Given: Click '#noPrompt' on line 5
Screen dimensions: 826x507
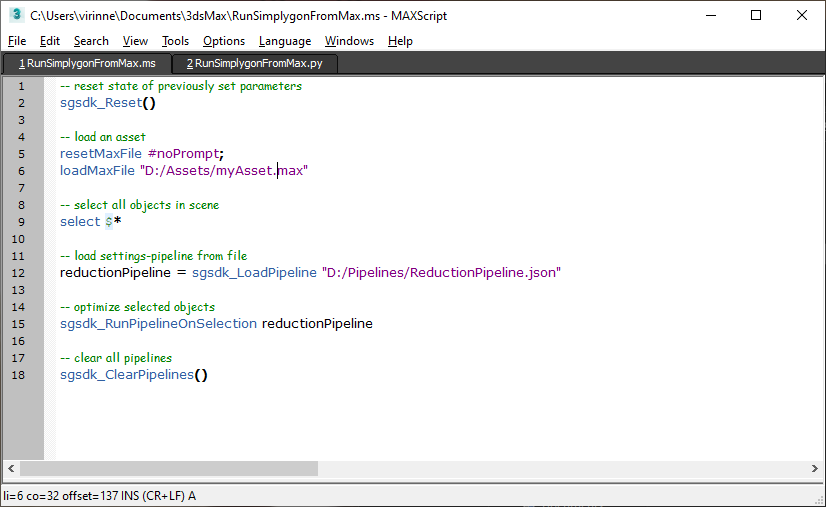Looking at the screenshot, I should (x=183, y=154).
